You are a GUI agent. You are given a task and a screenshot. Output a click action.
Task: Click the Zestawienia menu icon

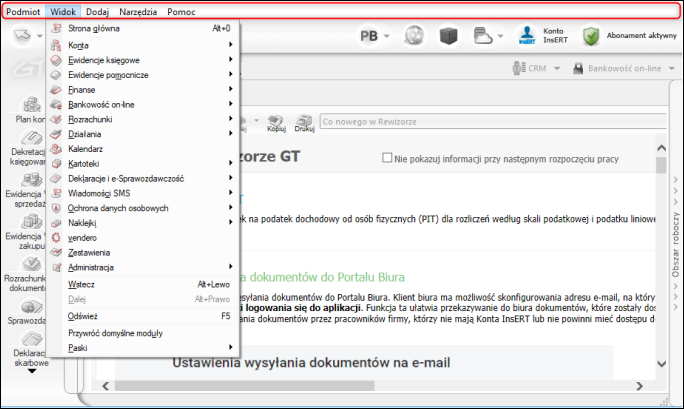56,252
